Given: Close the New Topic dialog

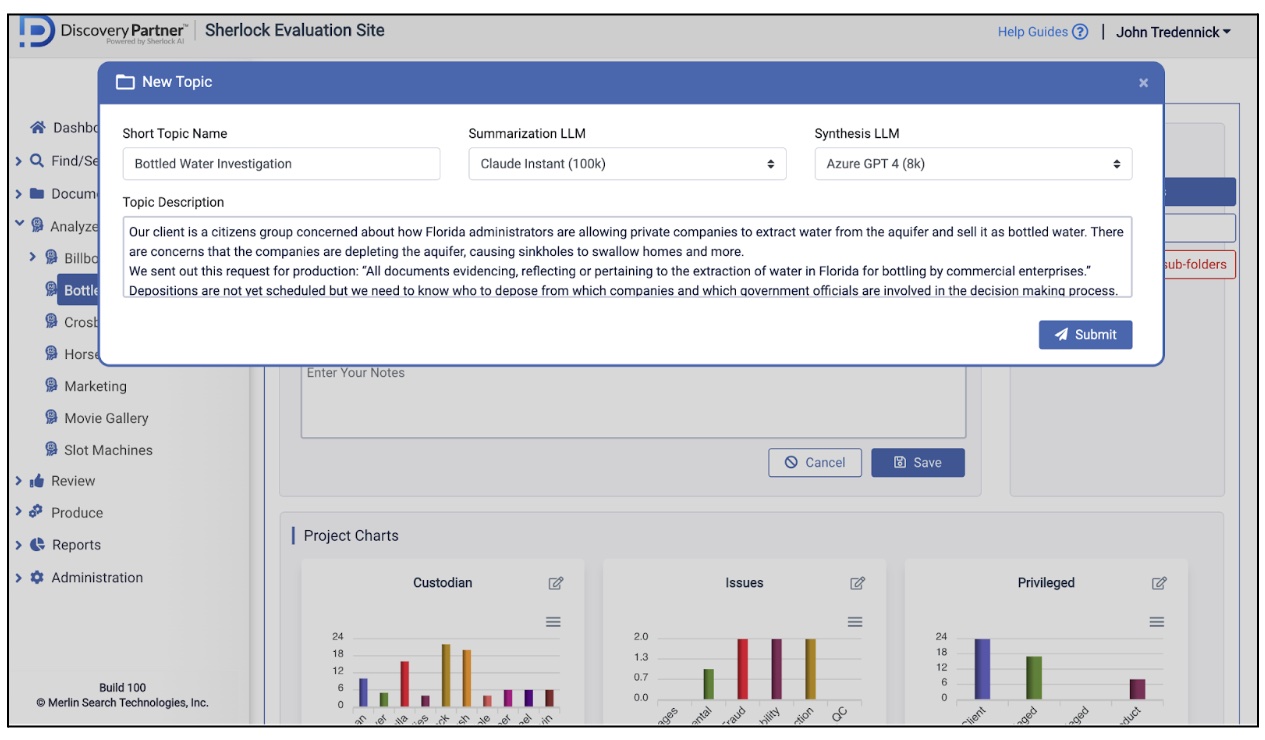Looking at the screenshot, I should 1143,83.
